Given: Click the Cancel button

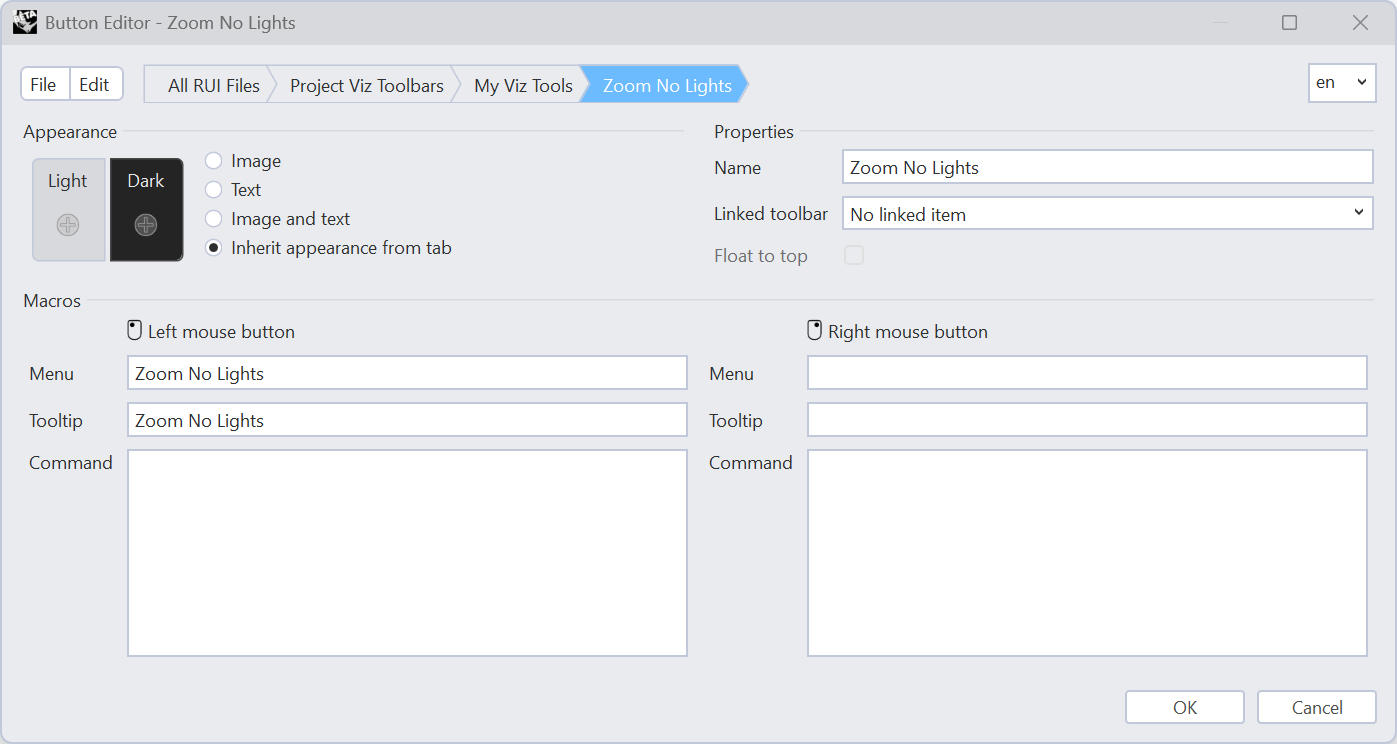Looking at the screenshot, I should [x=1317, y=707].
